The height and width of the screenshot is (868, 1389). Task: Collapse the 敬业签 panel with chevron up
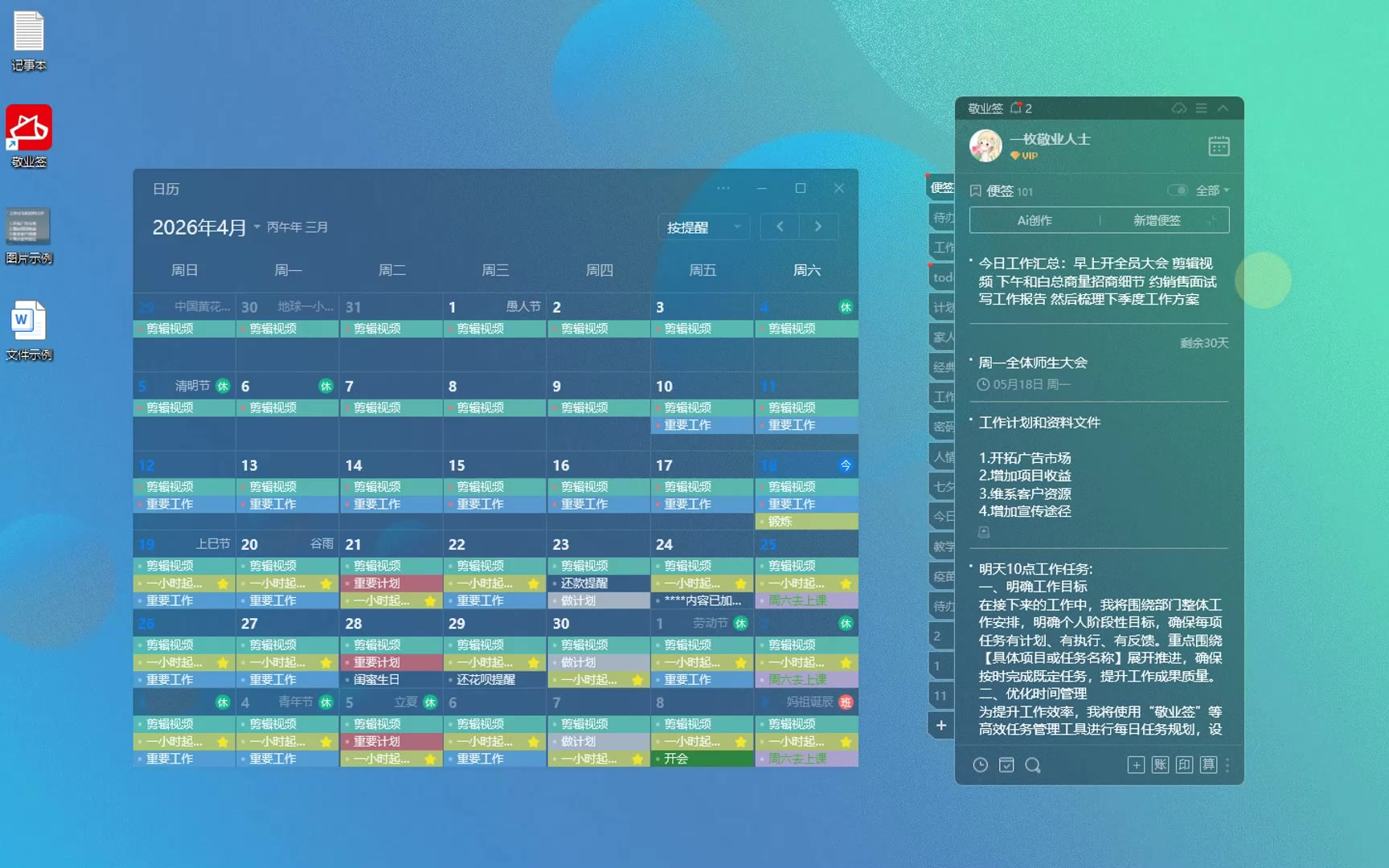click(1223, 108)
